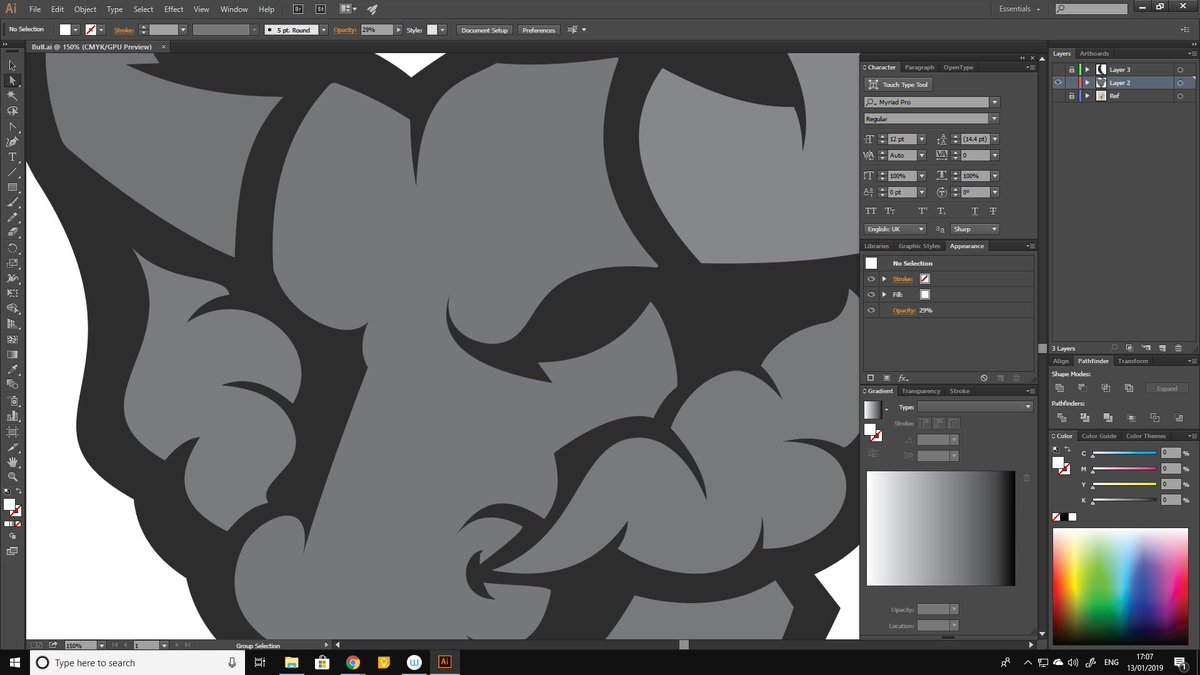Select the Type tool
This screenshot has width=1200, height=675.
(13, 157)
